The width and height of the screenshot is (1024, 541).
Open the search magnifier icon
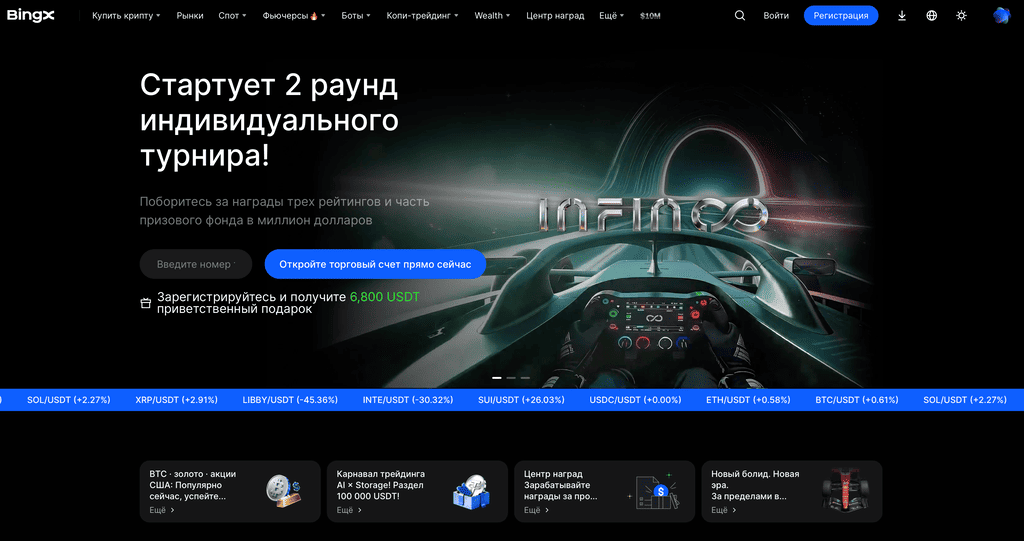coord(740,16)
